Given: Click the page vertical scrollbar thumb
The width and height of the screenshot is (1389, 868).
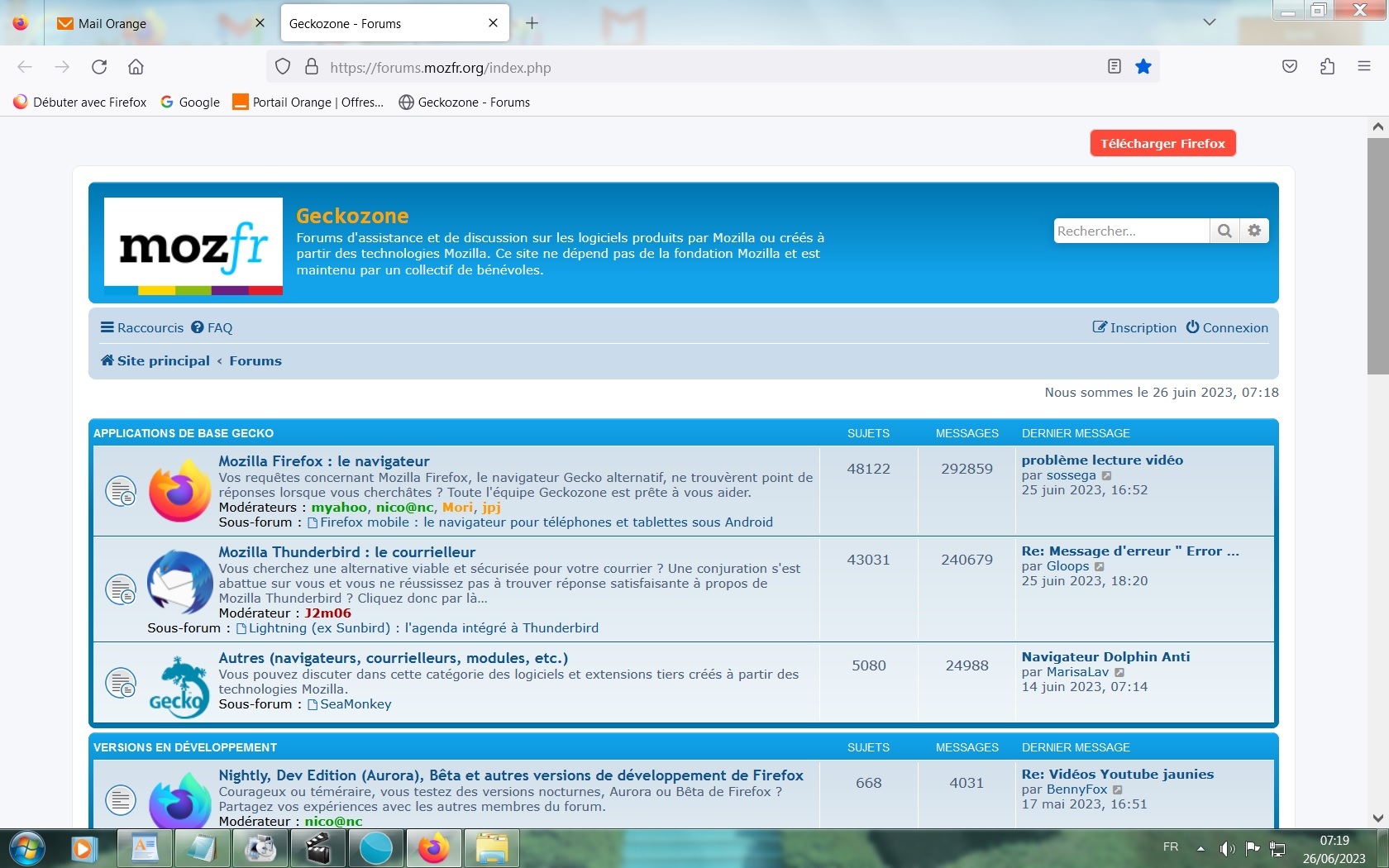Looking at the screenshot, I should click(1377, 256).
